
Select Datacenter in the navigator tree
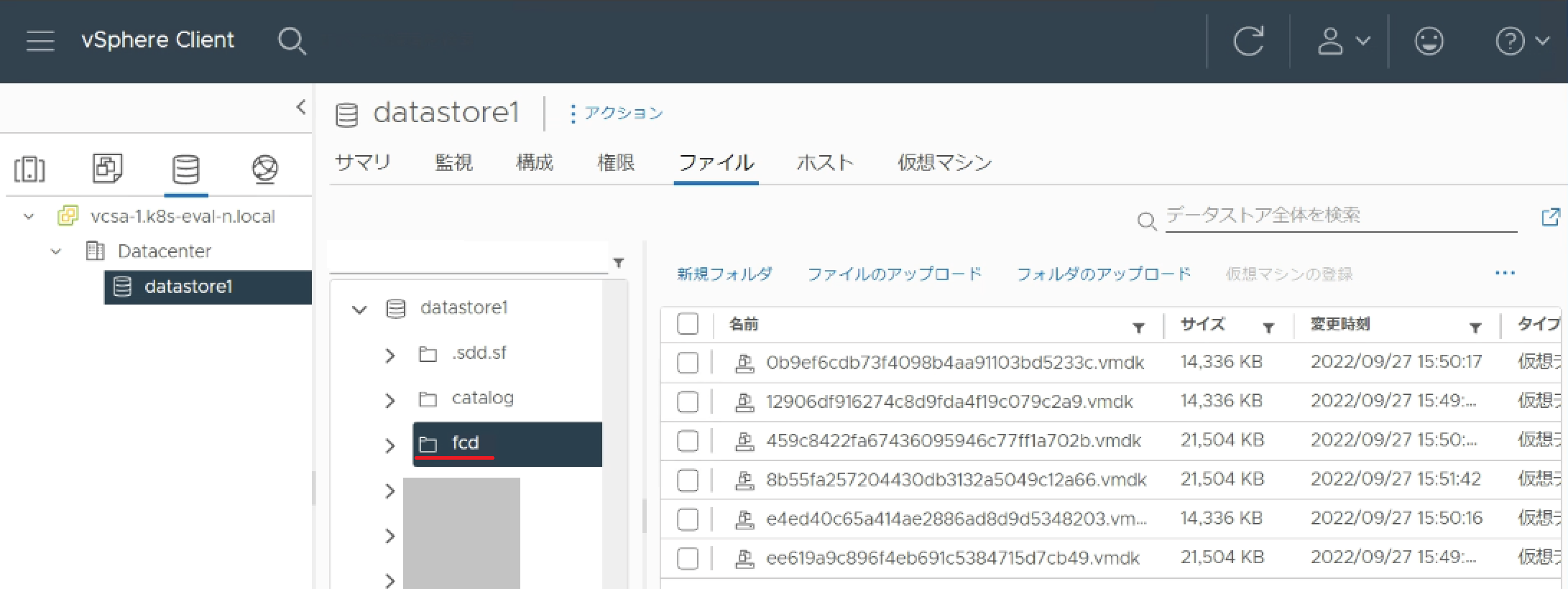(x=164, y=251)
